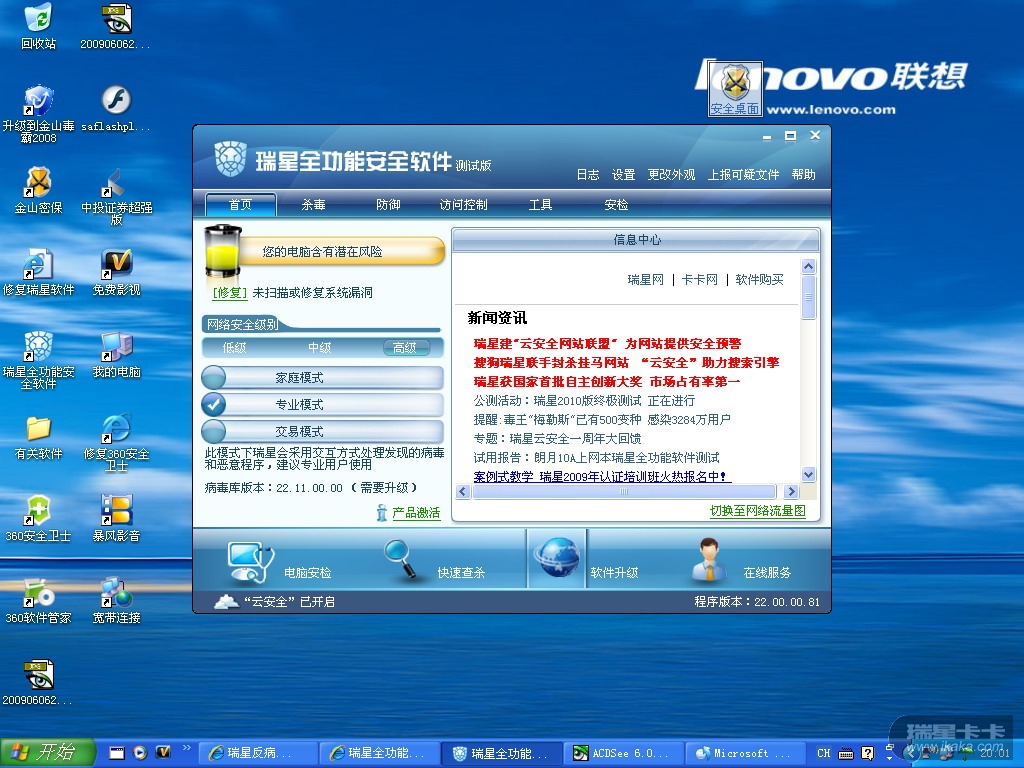Set network security level to 中级
1024x768 pixels.
tap(319, 347)
